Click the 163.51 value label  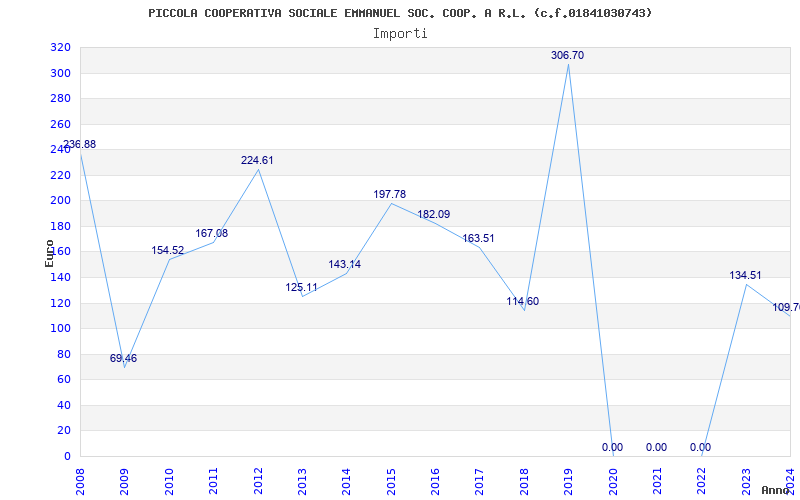478,238
